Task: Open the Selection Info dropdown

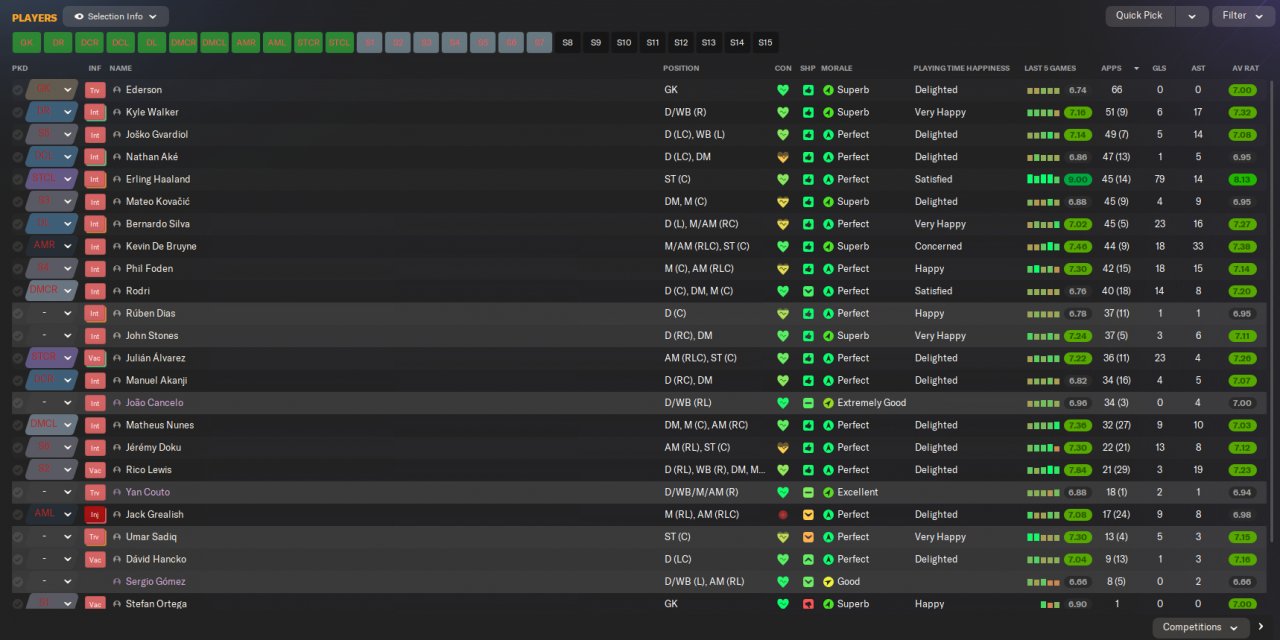Action: [x=116, y=16]
